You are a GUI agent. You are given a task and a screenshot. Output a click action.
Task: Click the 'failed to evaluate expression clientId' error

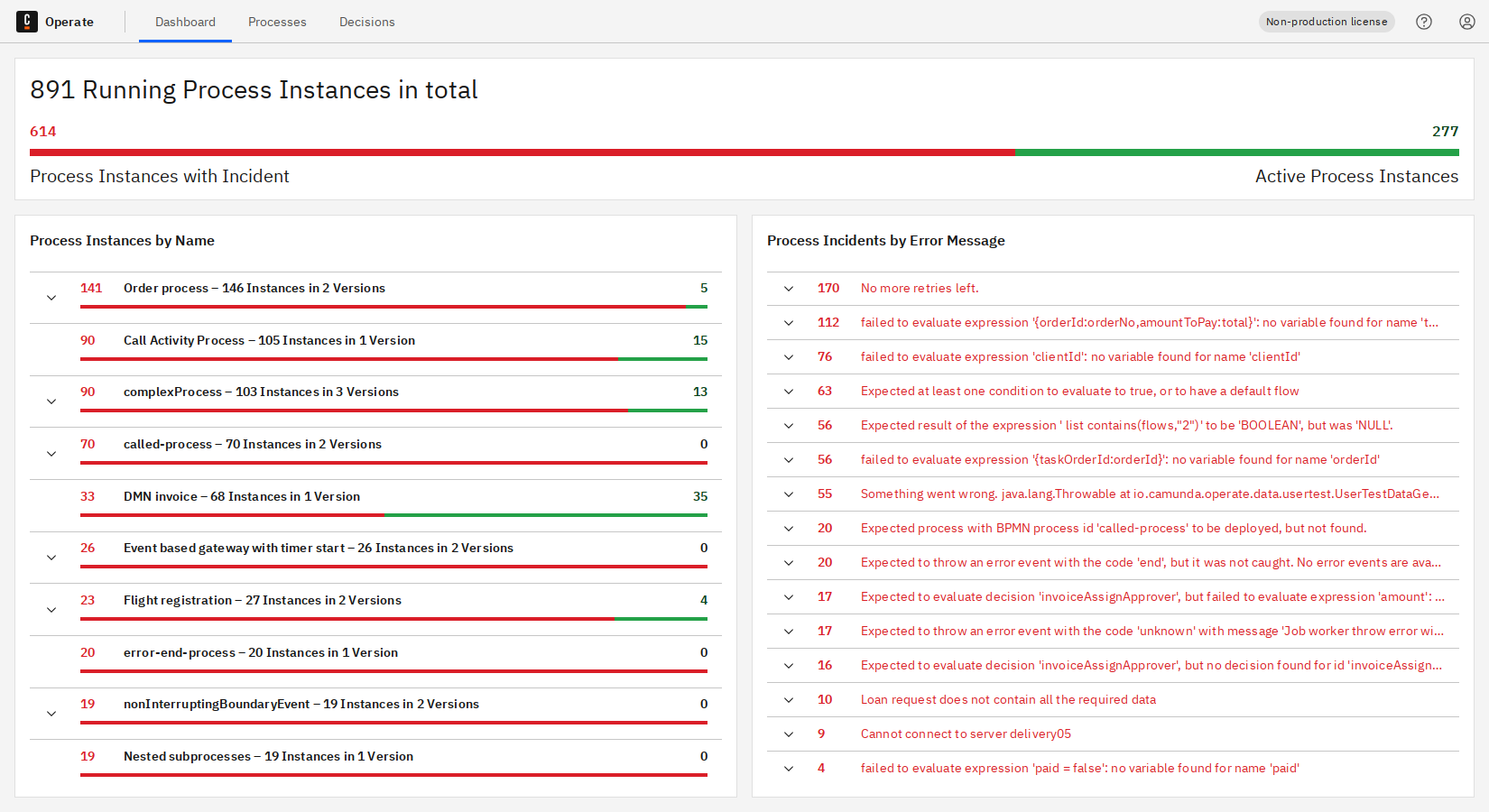tap(1079, 356)
